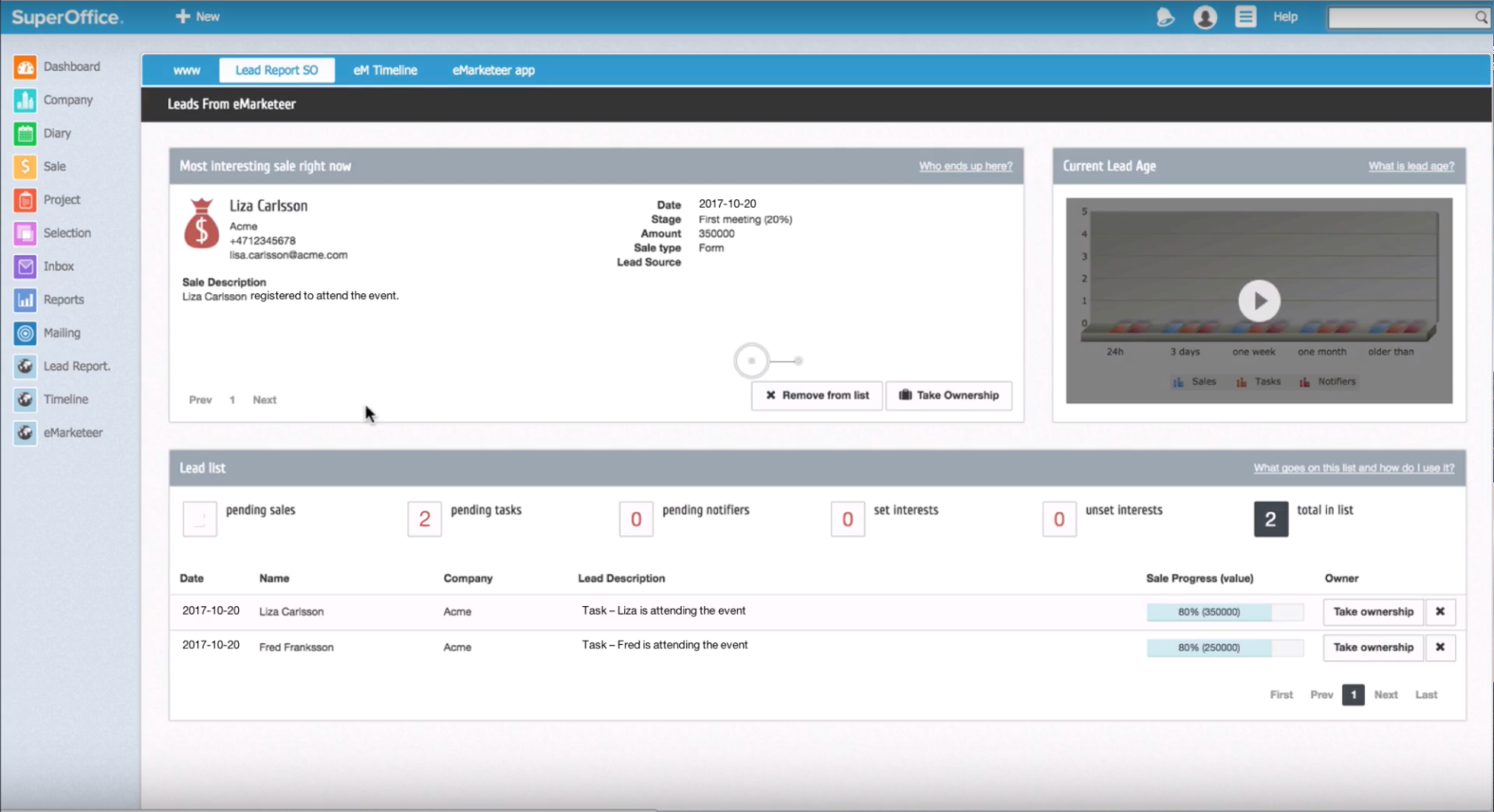Viewport: 1494px width, 812px height.
Task: Open Reports chart icon
Action: click(x=25, y=299)
